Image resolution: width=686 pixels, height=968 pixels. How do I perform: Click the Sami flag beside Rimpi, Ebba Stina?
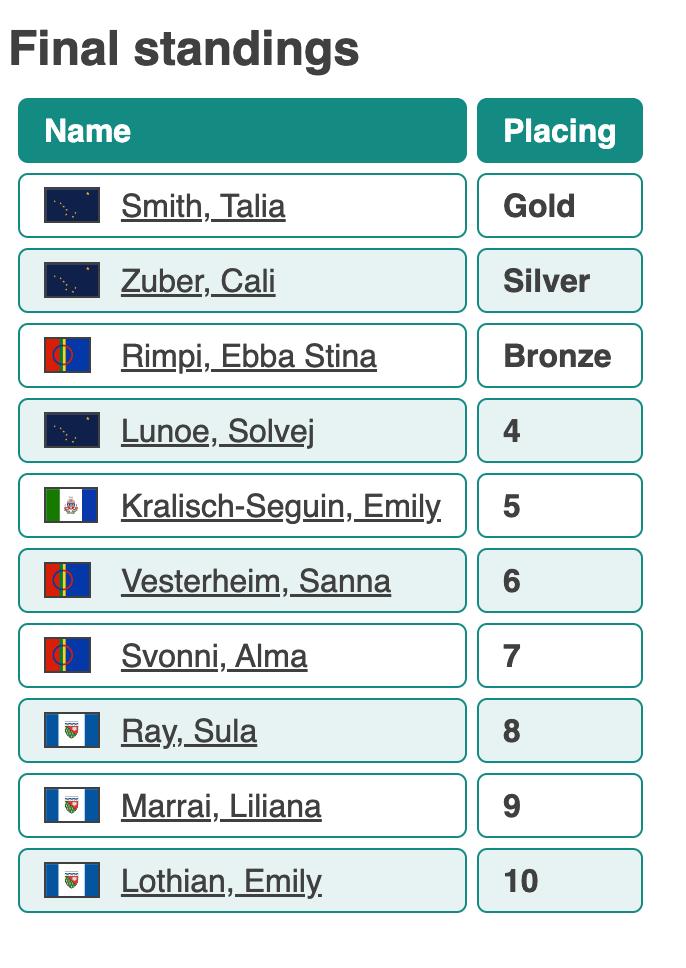[68, 356]
